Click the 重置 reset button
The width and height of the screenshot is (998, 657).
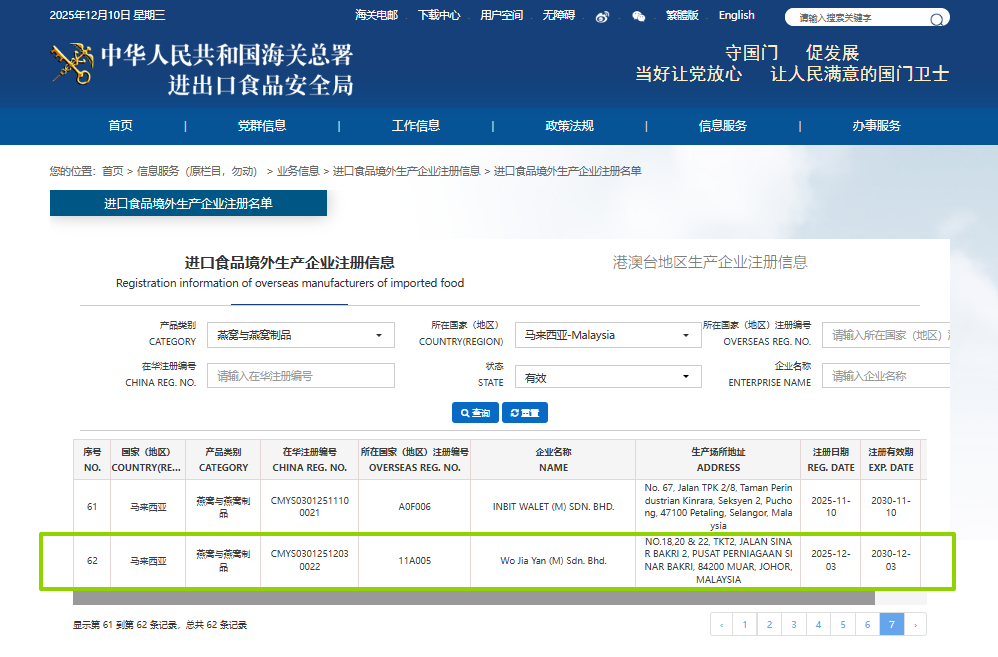(x=525, y=413)
